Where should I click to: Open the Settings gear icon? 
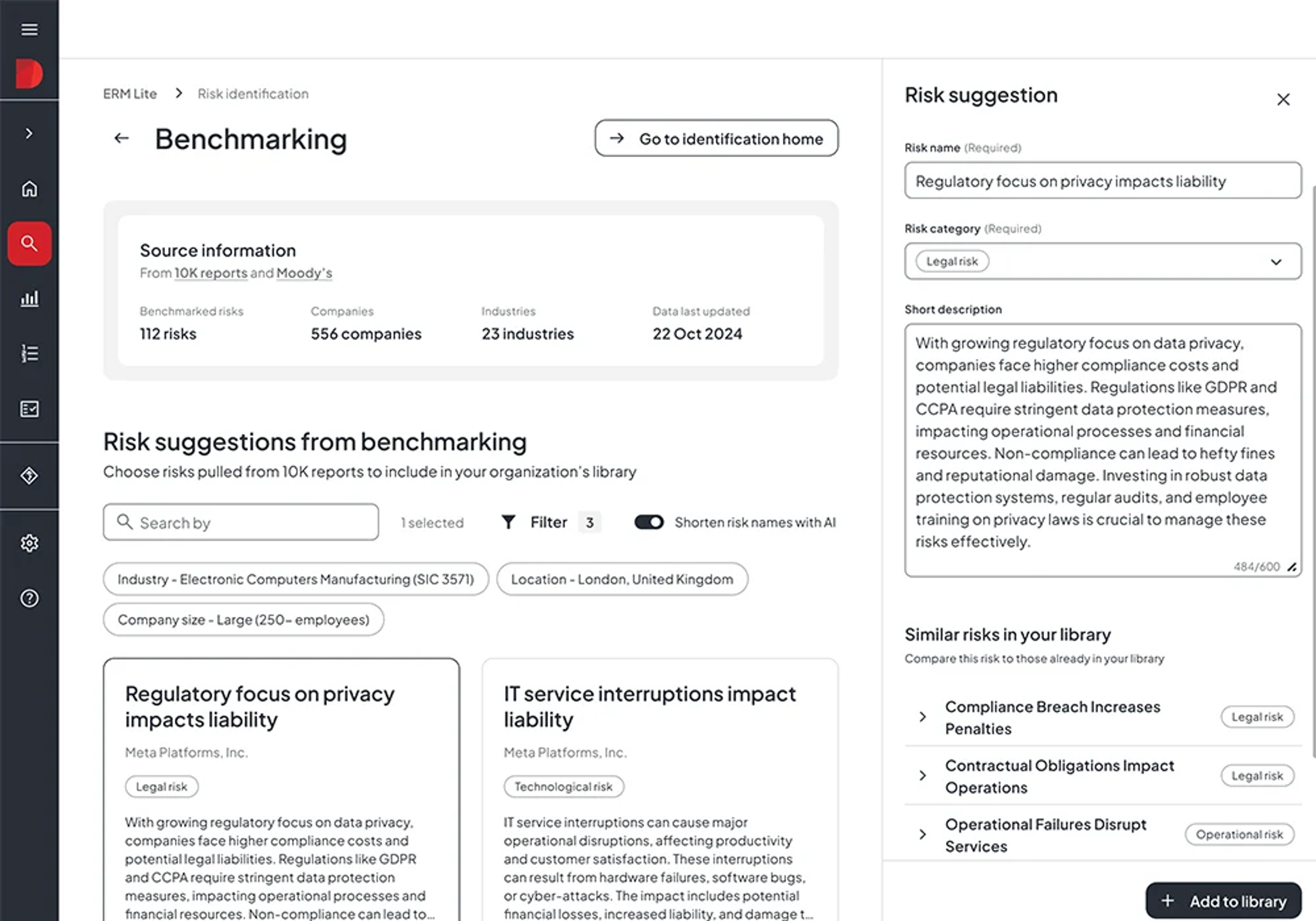29,543
